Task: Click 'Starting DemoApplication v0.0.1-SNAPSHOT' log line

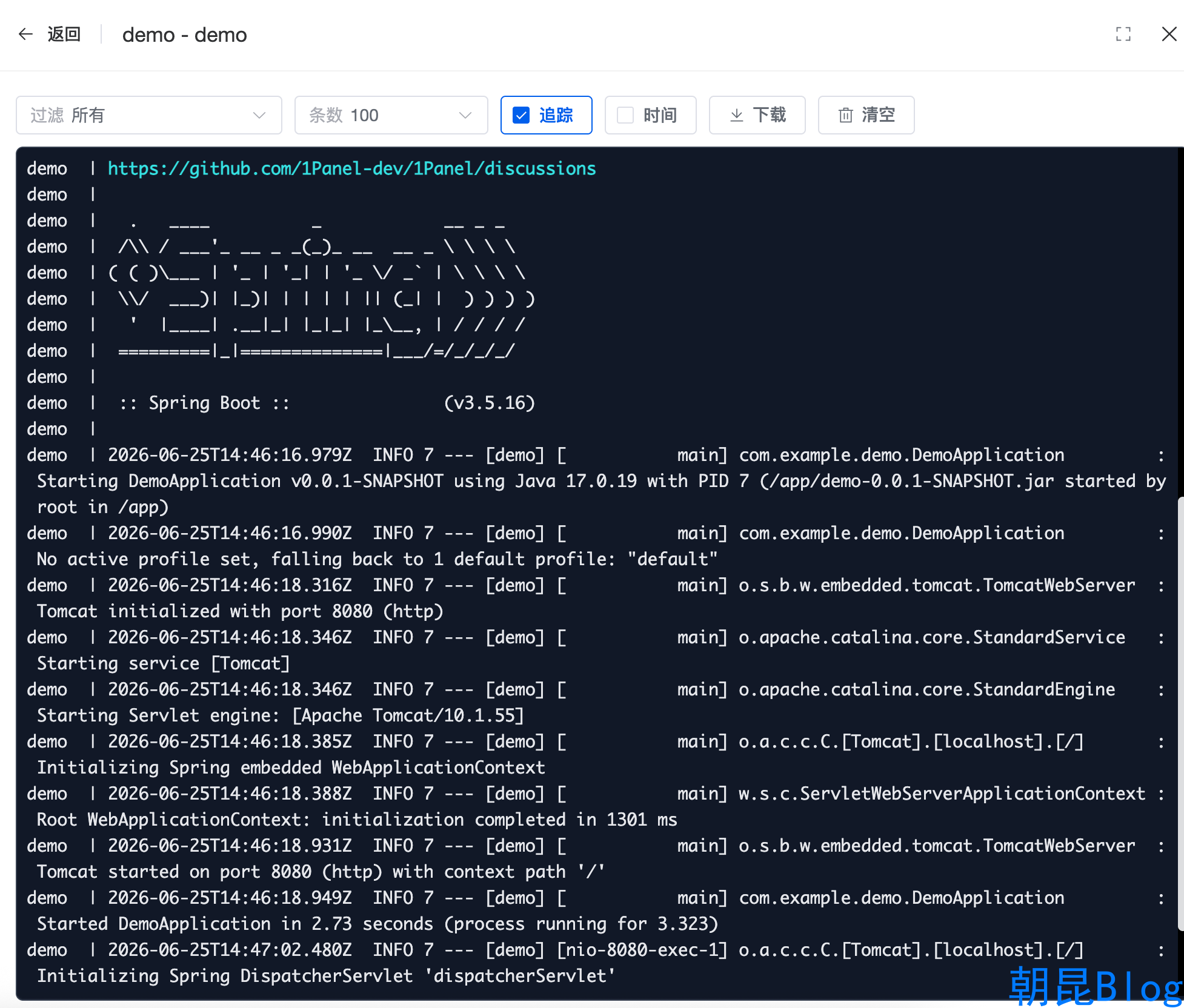Action: [602, 481]
